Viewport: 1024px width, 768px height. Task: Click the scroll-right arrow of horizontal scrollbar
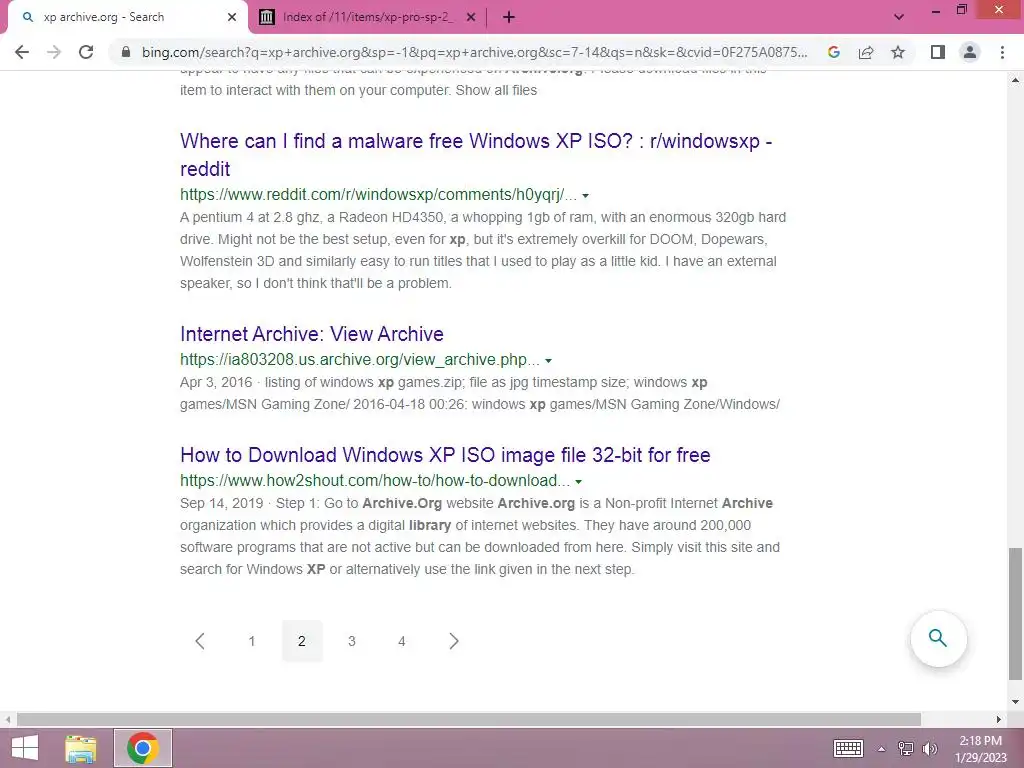[999, 719]
